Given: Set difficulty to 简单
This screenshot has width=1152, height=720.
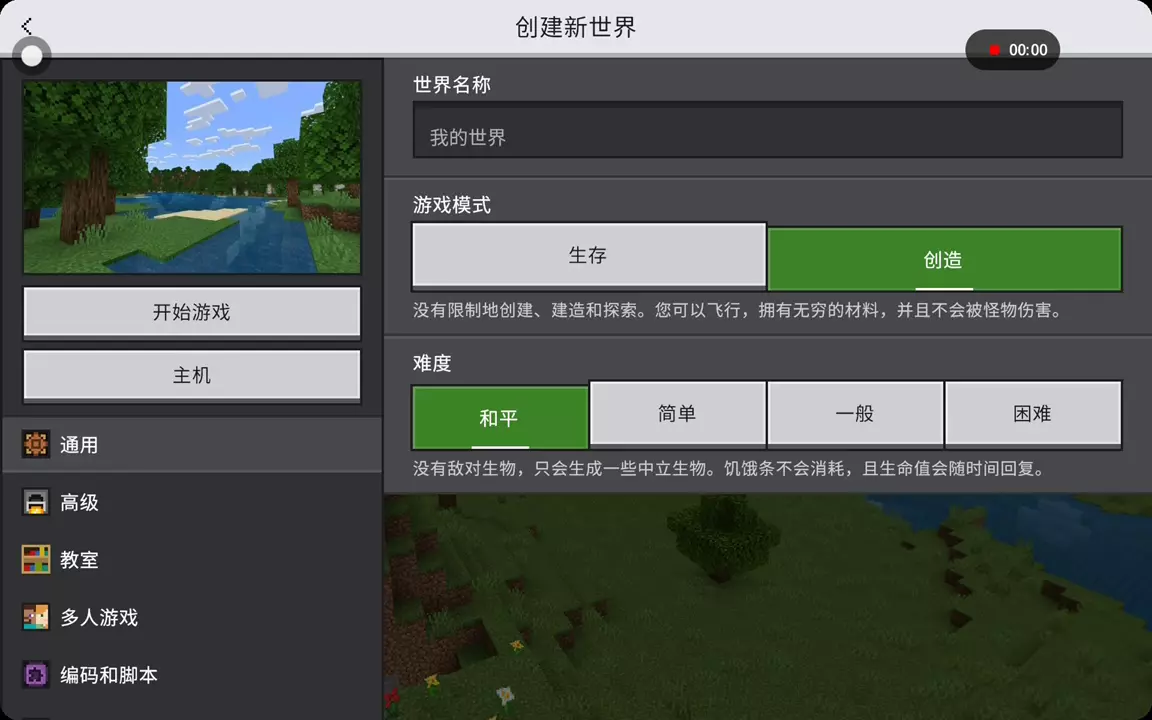Looking at the screenshot, I should point(677,414).
